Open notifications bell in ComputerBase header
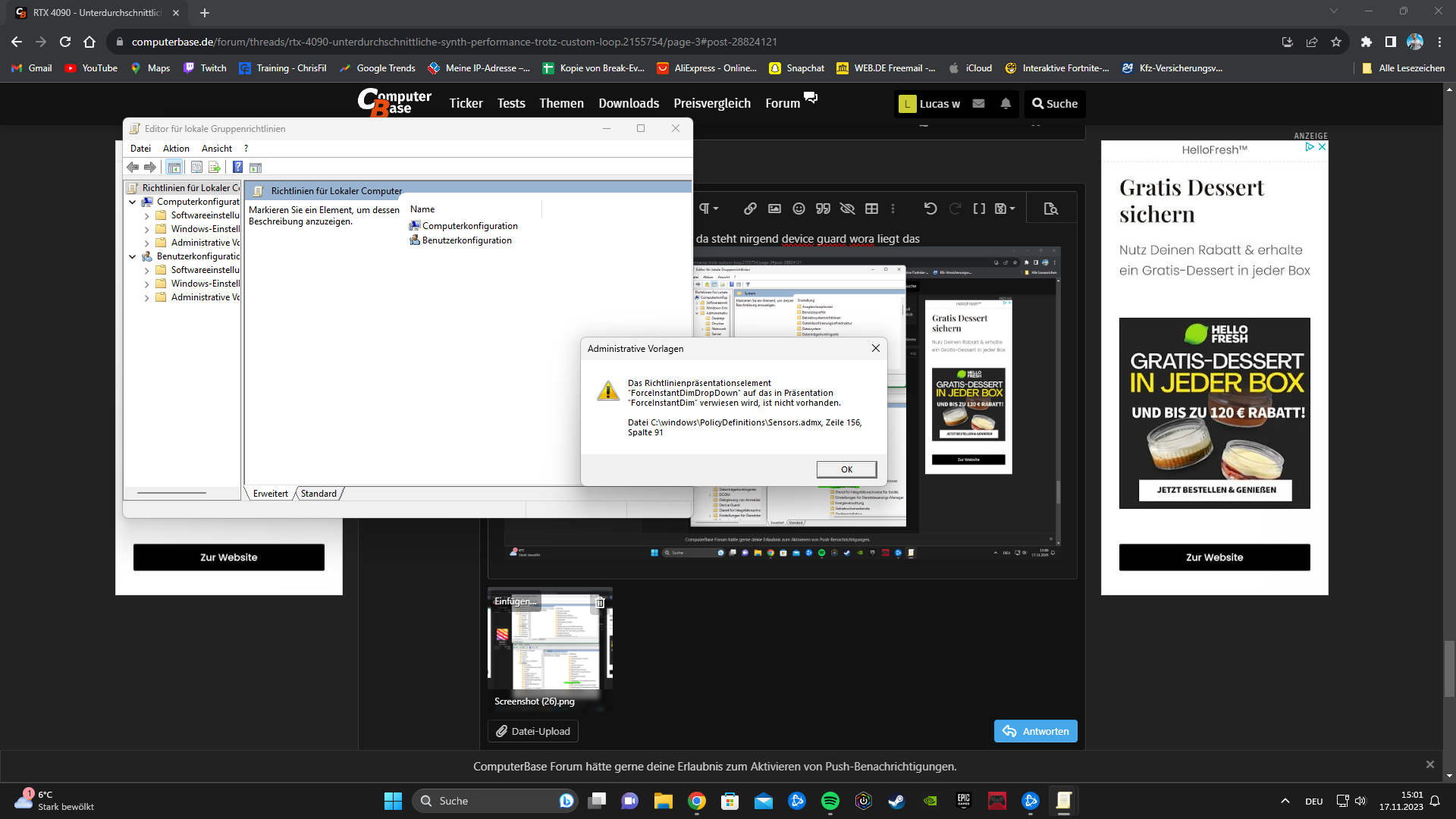1456x819 pixels. [1006, 104]
